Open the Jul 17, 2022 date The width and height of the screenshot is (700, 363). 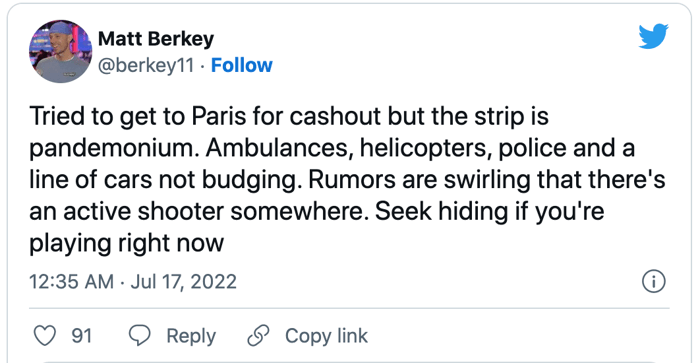coord(183,282)
